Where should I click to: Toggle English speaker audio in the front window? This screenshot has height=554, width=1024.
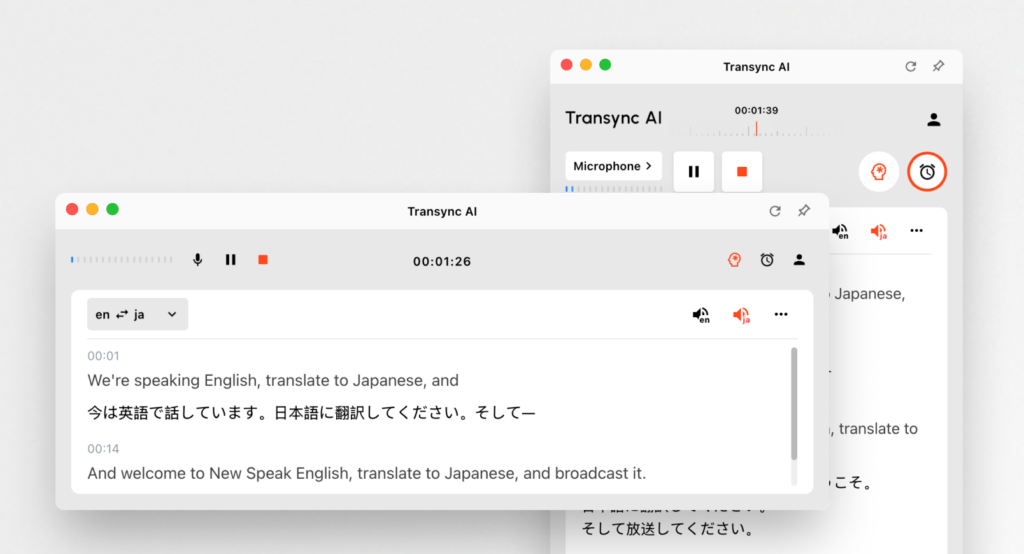[701, 315]
